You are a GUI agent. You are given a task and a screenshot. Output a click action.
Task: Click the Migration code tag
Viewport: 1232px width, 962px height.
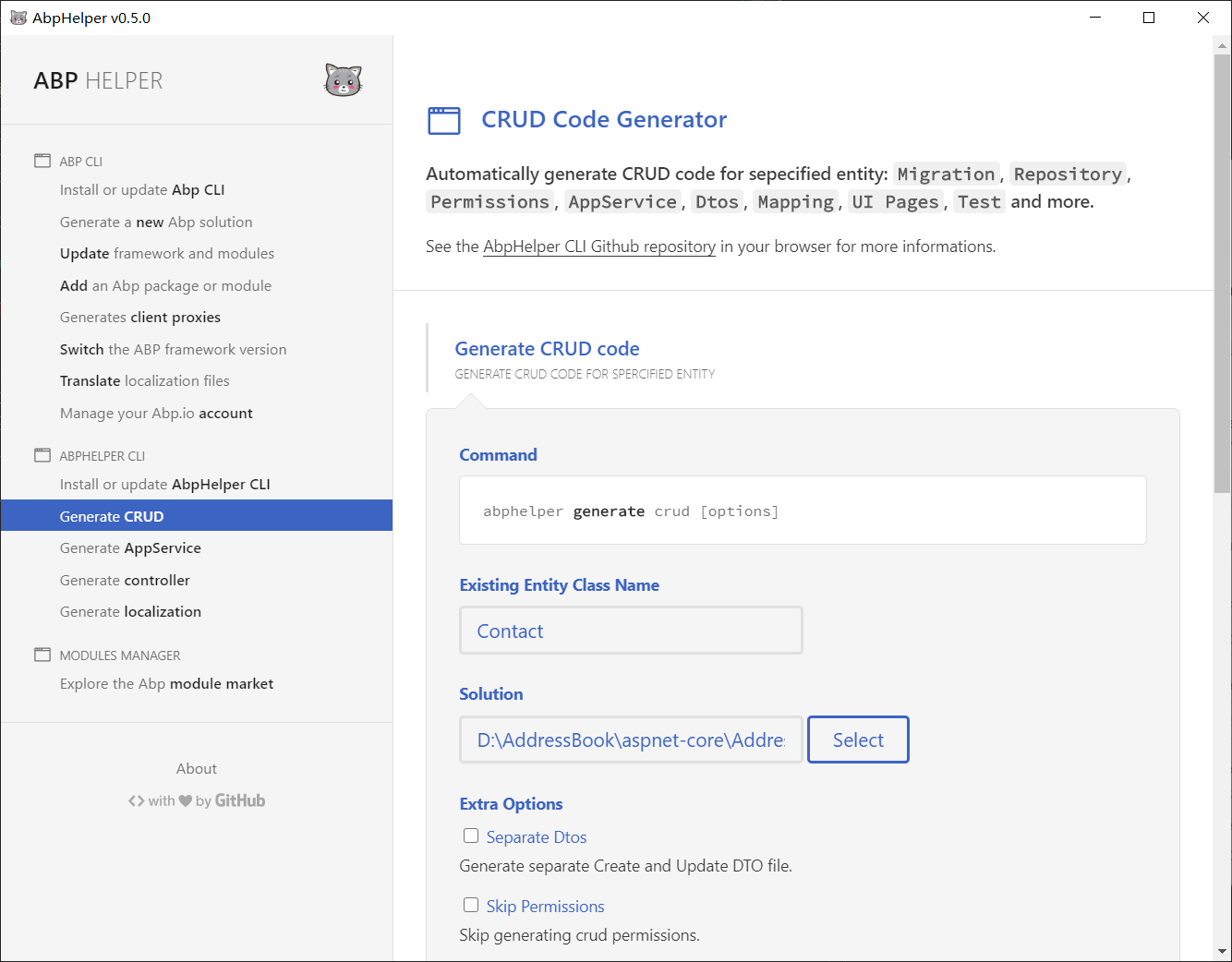click(947, 174)
